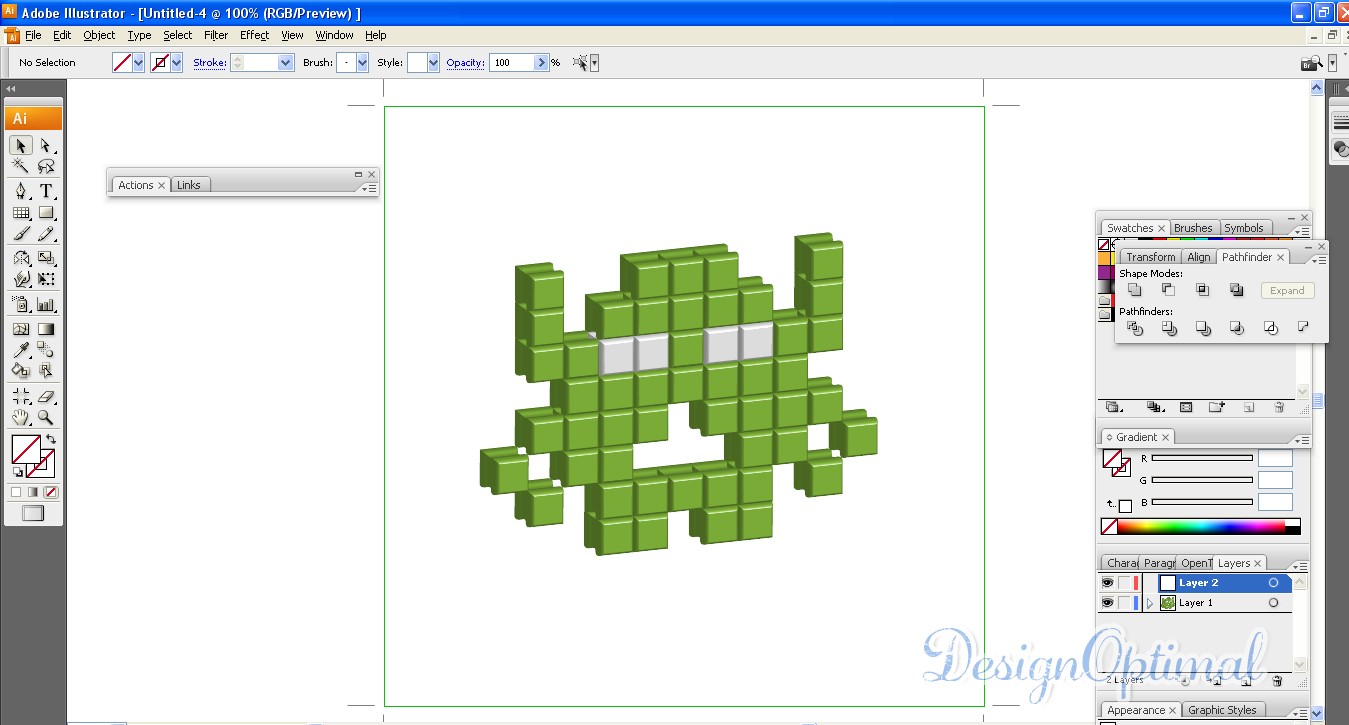Select the Type tool
This screenshot has width=1349, height=725.
pyautogui.click(x=46, y=191)
